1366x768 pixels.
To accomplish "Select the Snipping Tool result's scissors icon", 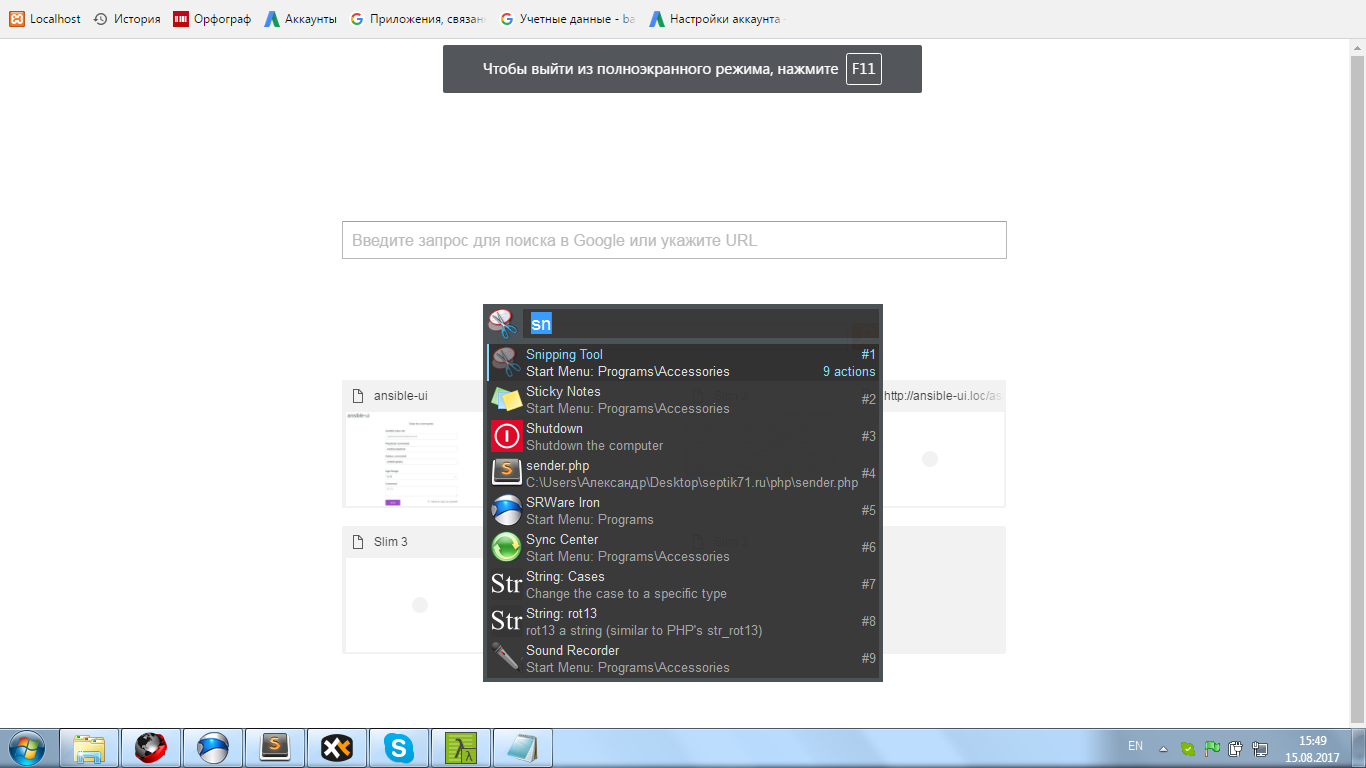I will [507, 362].
